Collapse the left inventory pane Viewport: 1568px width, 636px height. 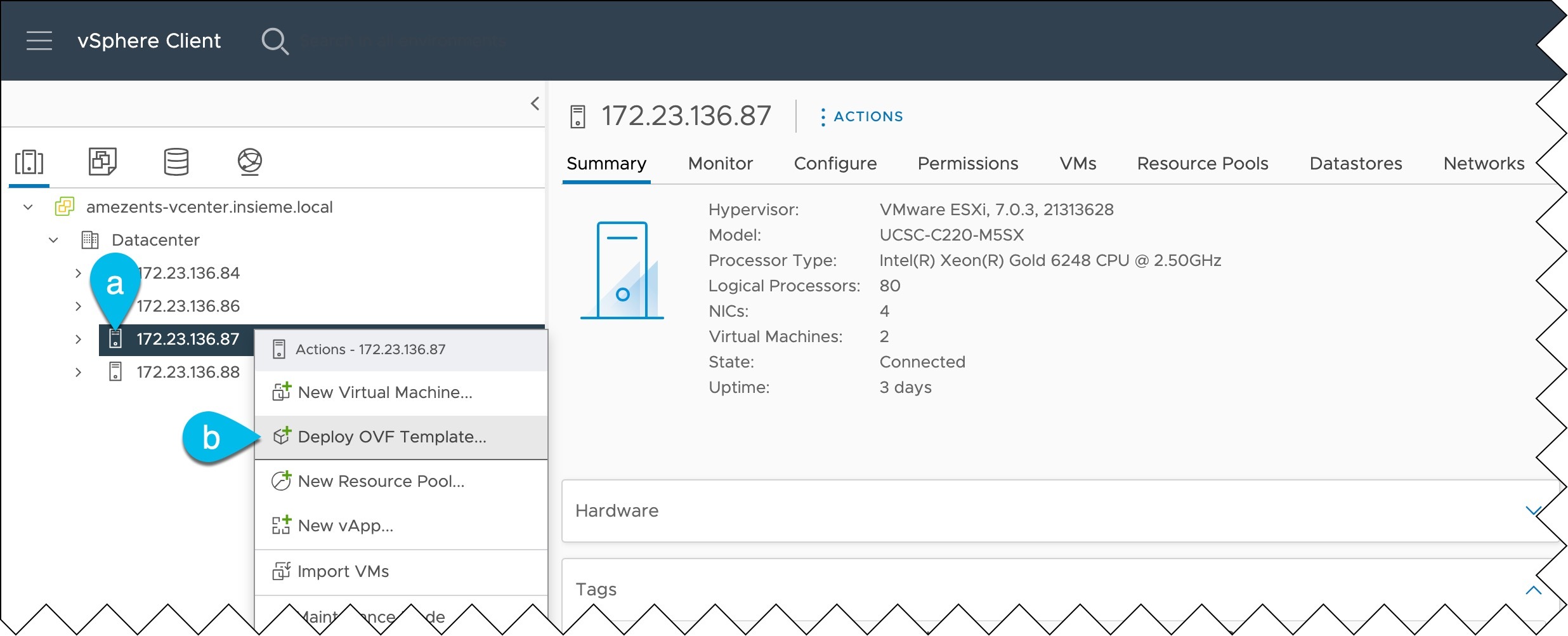coord(535,103)
